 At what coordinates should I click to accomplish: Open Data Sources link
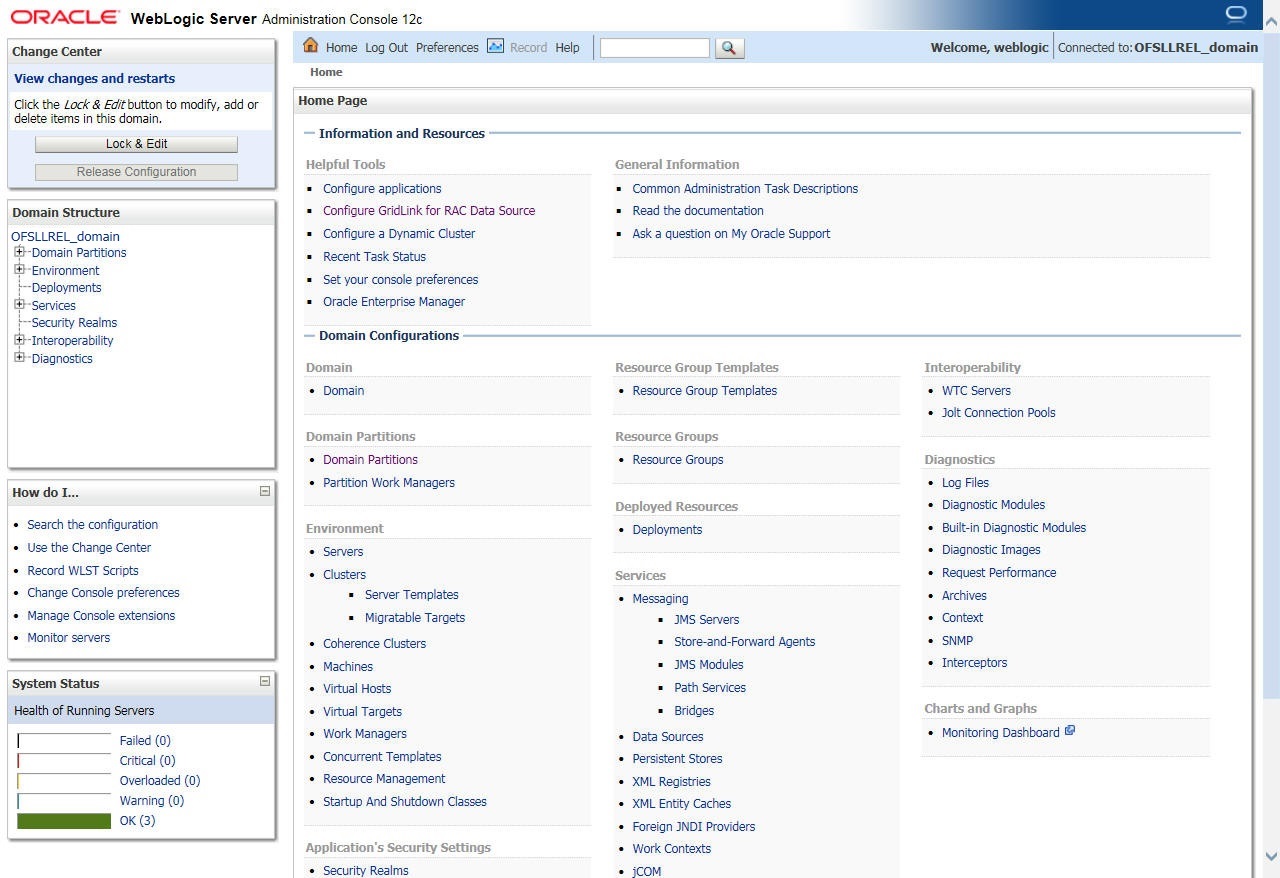(668, 737)
